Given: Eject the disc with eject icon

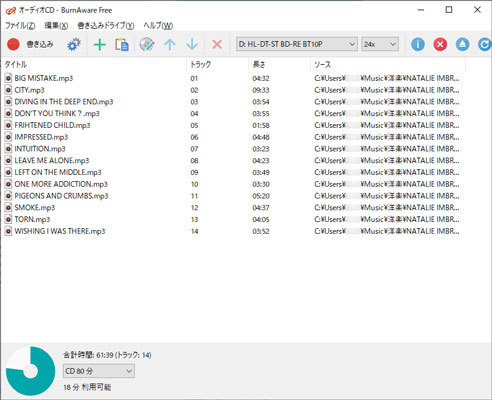Looking at the screenshot, I should [x=462, y=44].
